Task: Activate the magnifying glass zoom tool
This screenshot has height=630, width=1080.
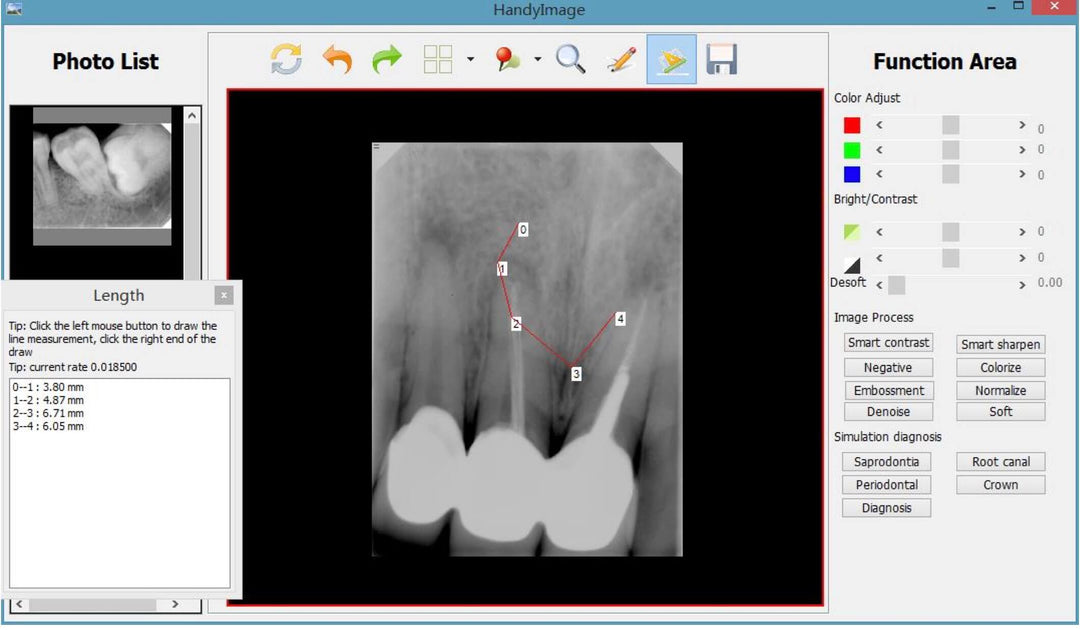Action: [x=571, y=59]
